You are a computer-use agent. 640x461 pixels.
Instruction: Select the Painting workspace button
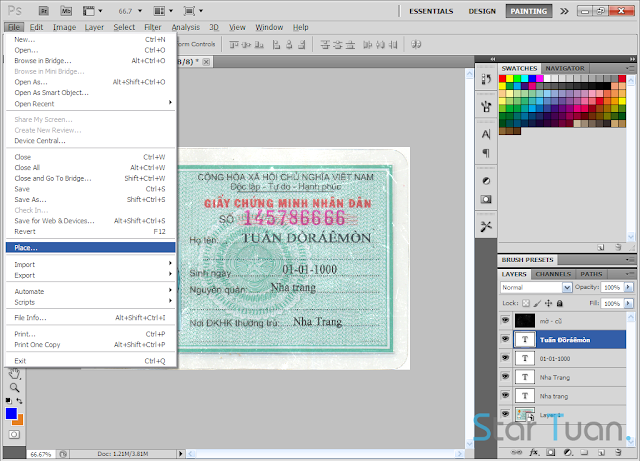click(x=529, y=11)
